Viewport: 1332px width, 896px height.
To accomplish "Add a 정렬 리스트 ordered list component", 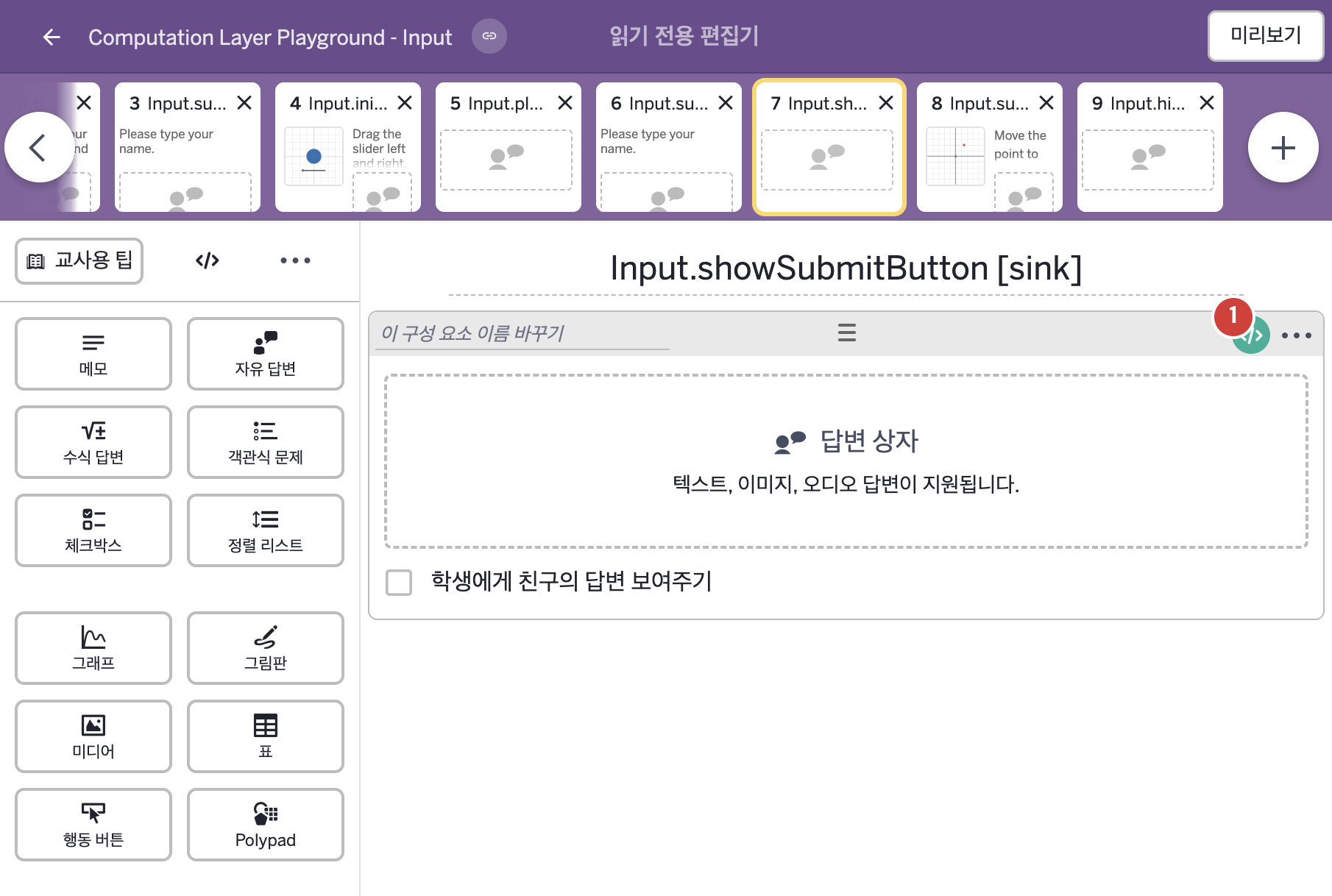I will pos(266,530).
